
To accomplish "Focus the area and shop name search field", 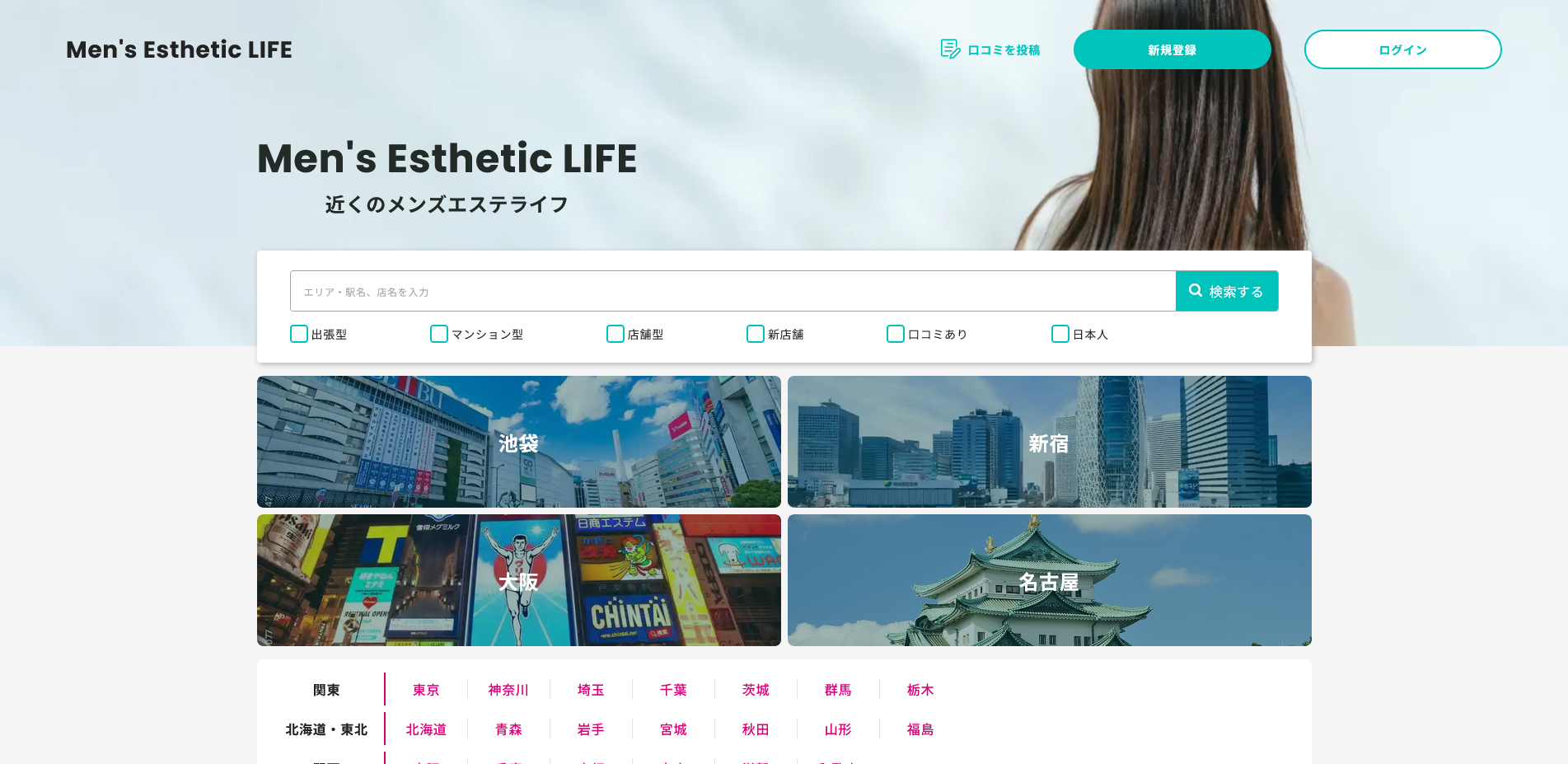I will pyautogui.click(x=732, y=291).
